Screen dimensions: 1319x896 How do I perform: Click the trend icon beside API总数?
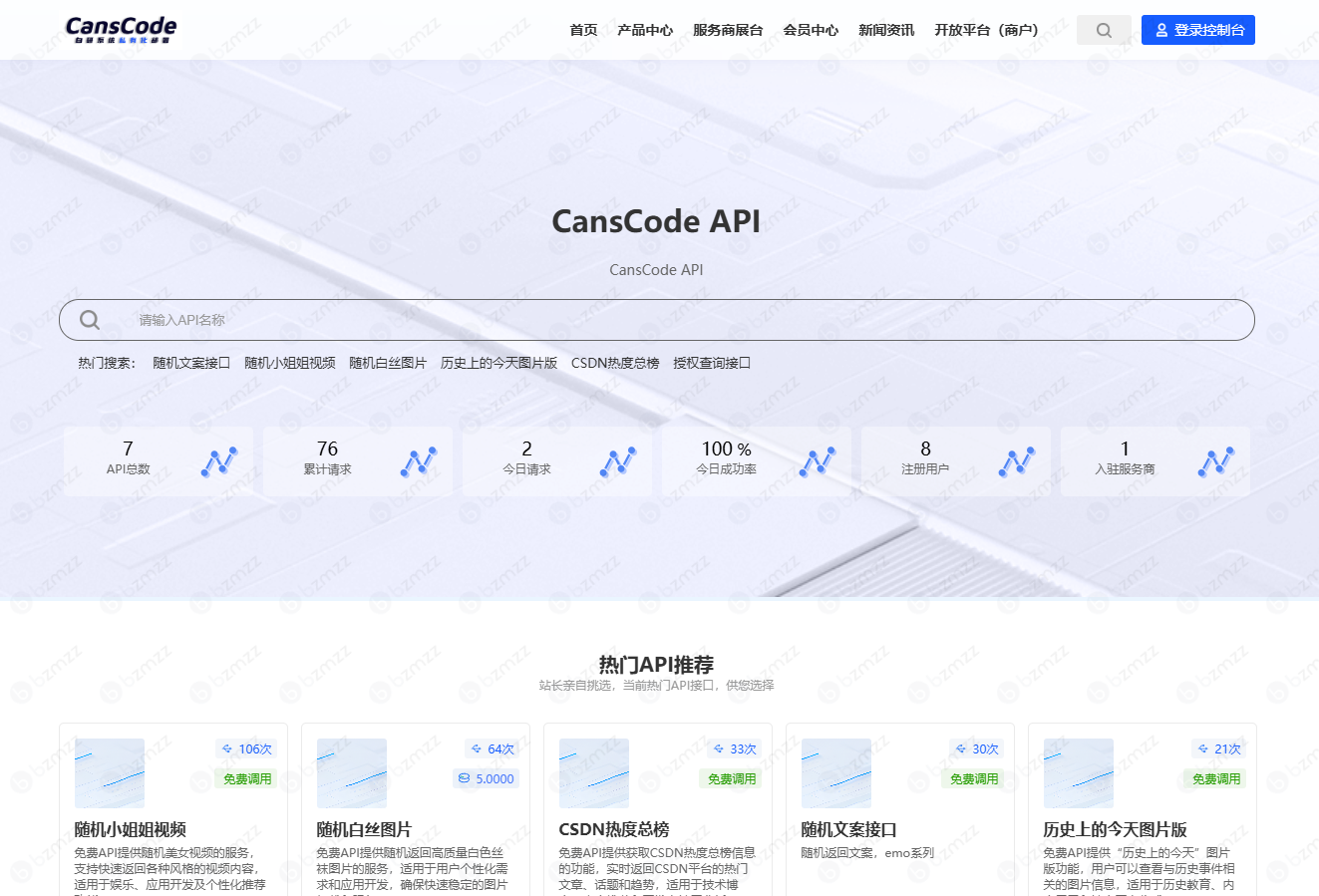point(219,461)
